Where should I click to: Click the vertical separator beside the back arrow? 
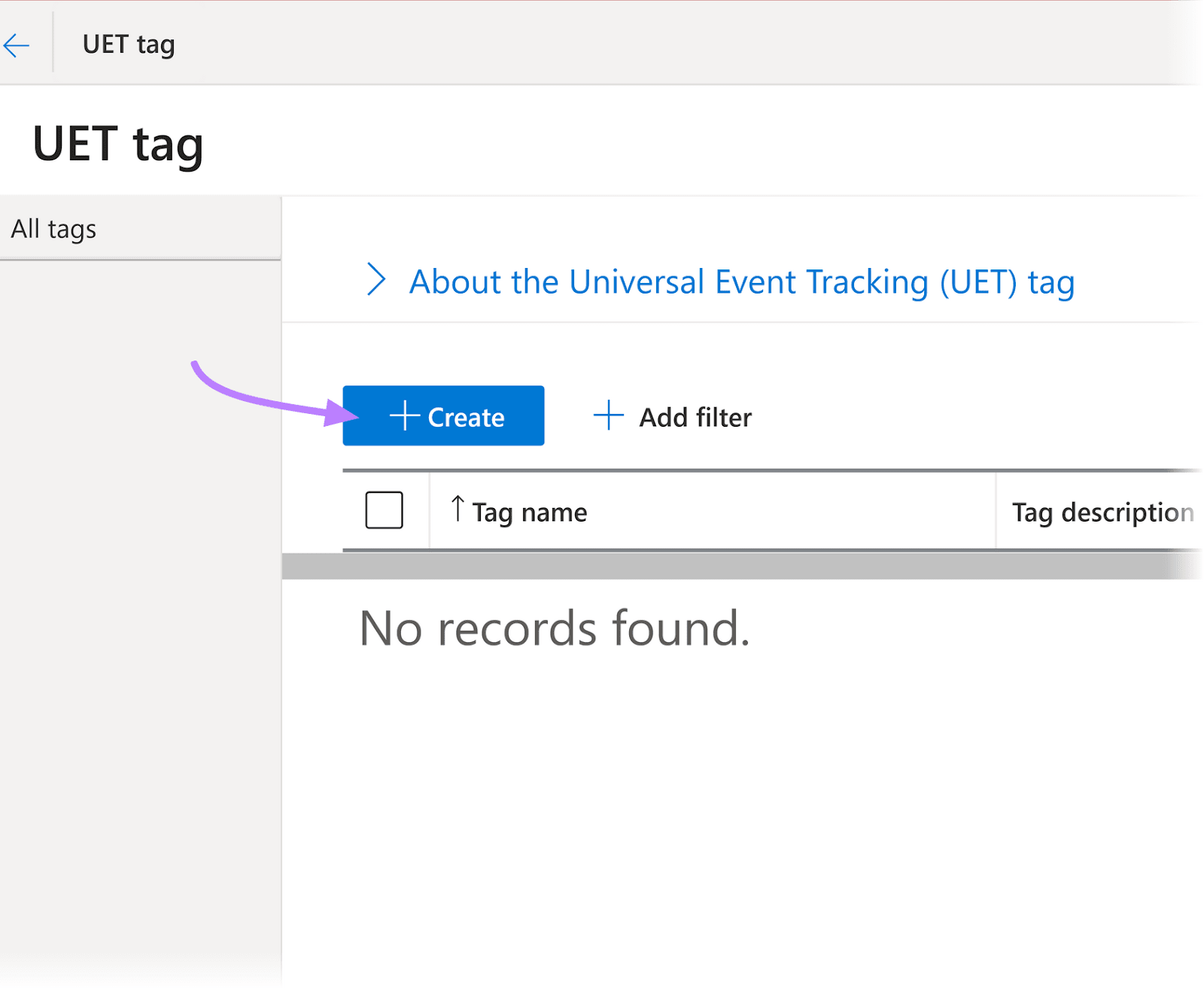tap(53, 43)
